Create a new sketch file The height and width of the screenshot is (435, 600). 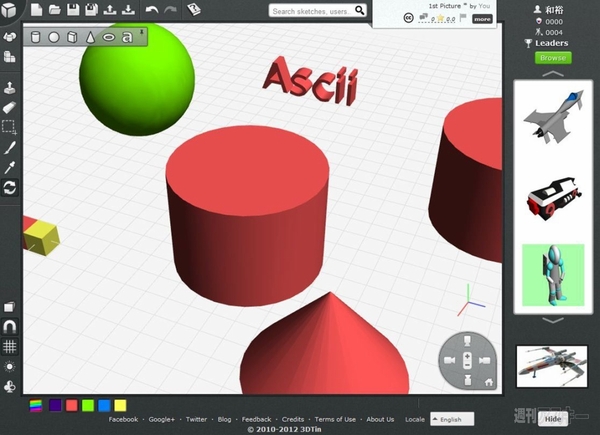(36, 10)
